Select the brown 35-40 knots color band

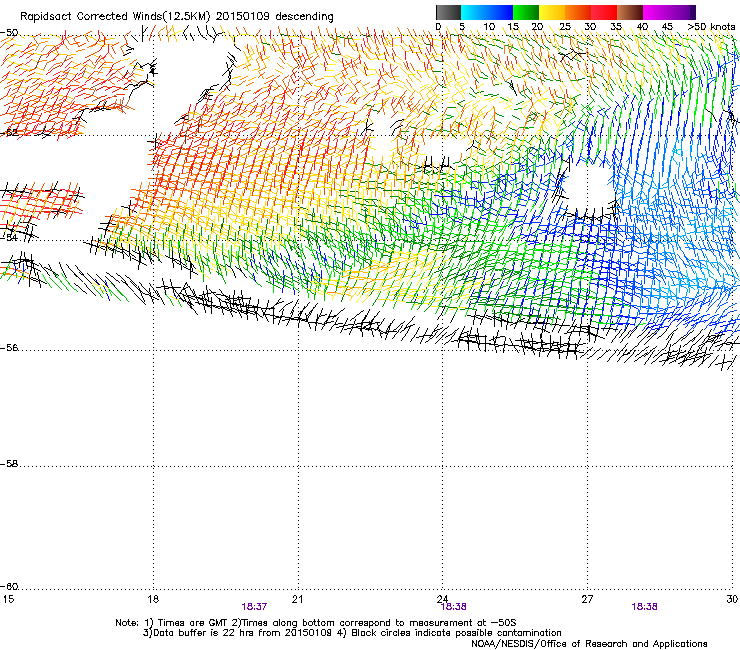[x=630, y=12]
